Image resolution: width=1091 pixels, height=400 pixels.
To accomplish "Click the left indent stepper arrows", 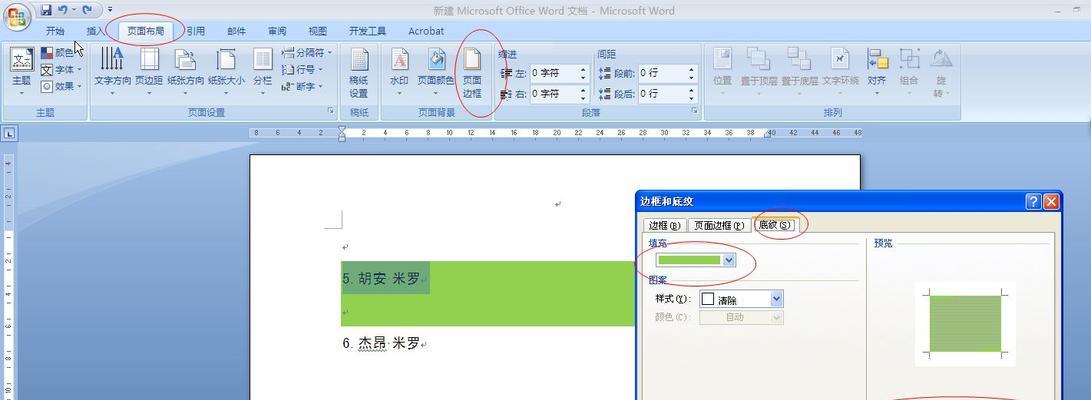I will (x=584, y=73).
